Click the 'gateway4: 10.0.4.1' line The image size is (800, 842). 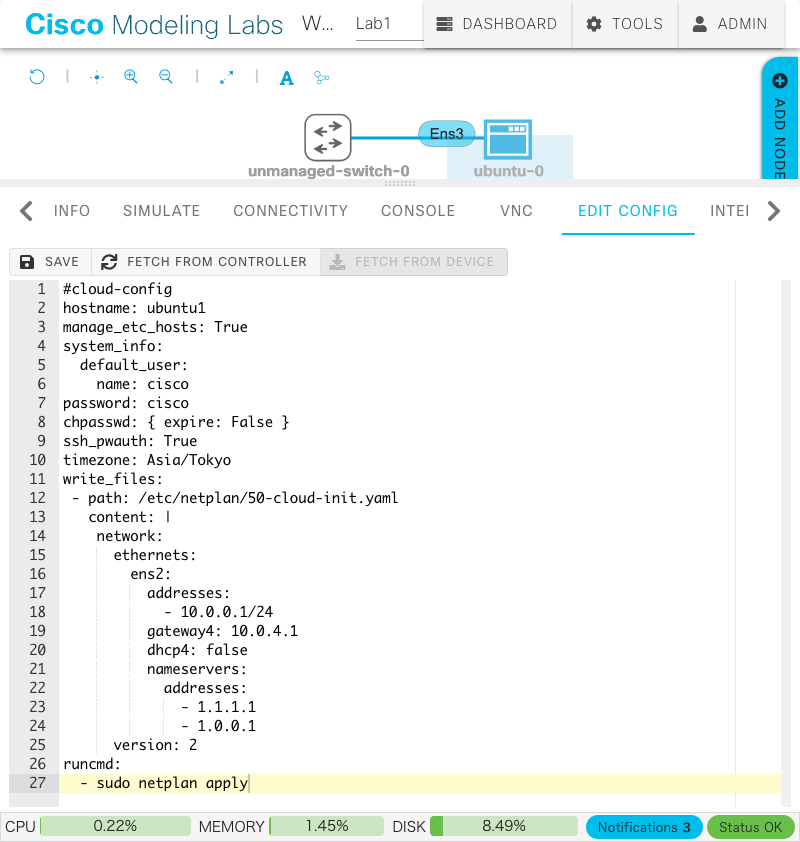pyautogui.click(x=222, y=631)
